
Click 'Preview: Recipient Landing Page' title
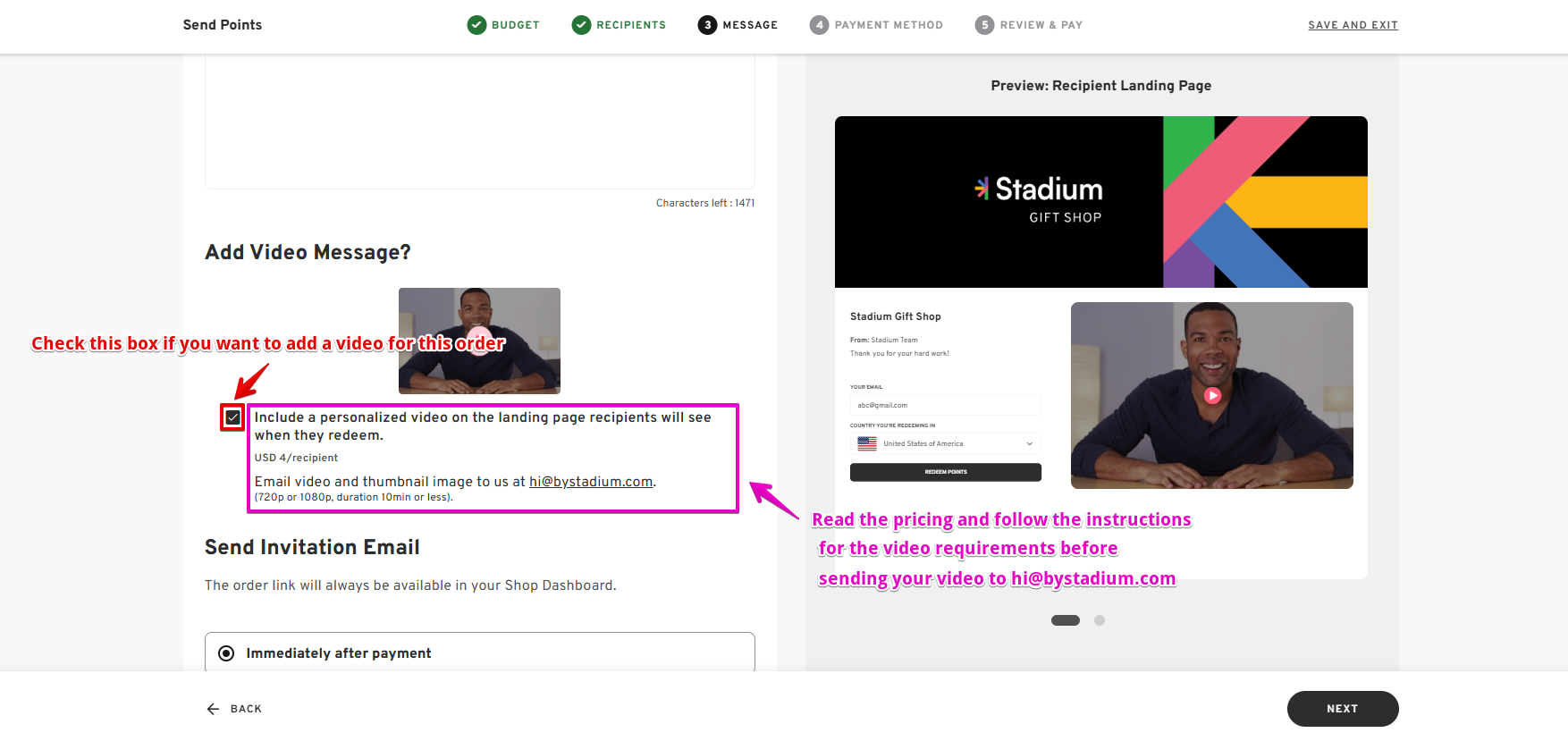1101,86
